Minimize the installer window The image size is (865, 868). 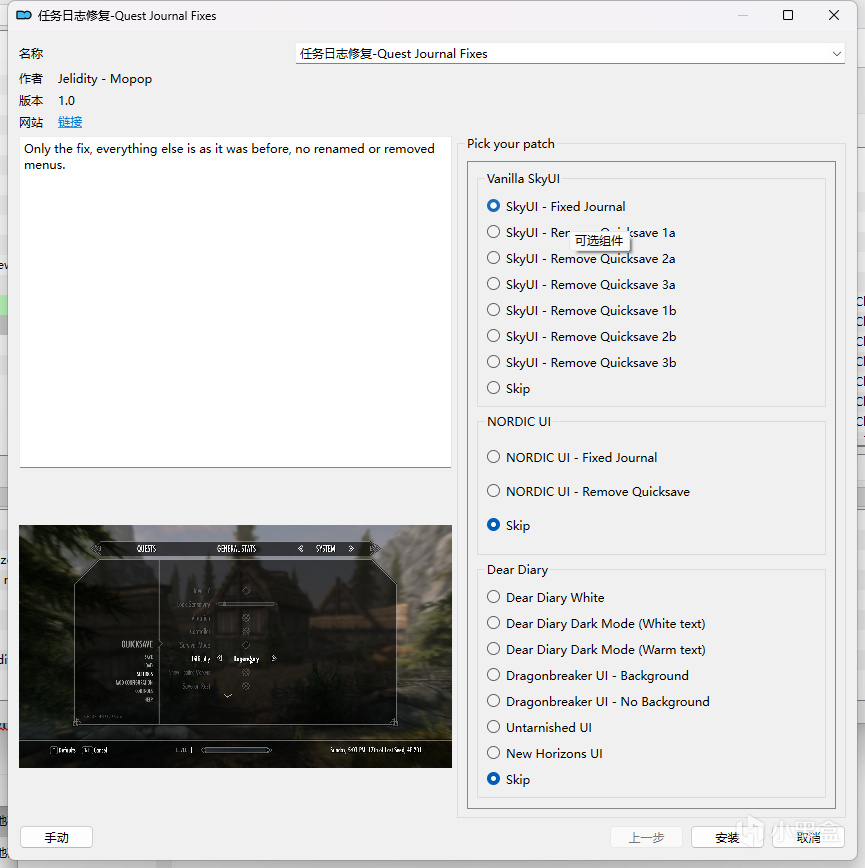click(x=743, y=15)
